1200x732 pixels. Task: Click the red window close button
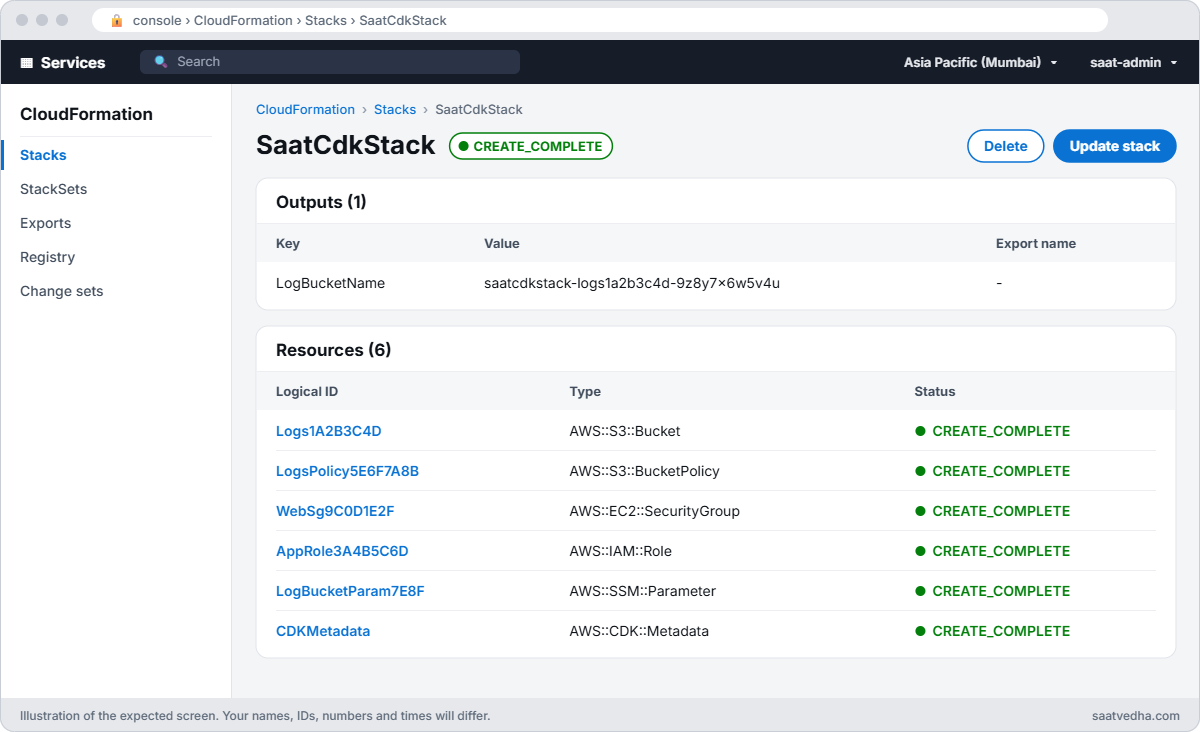point(22,20)
